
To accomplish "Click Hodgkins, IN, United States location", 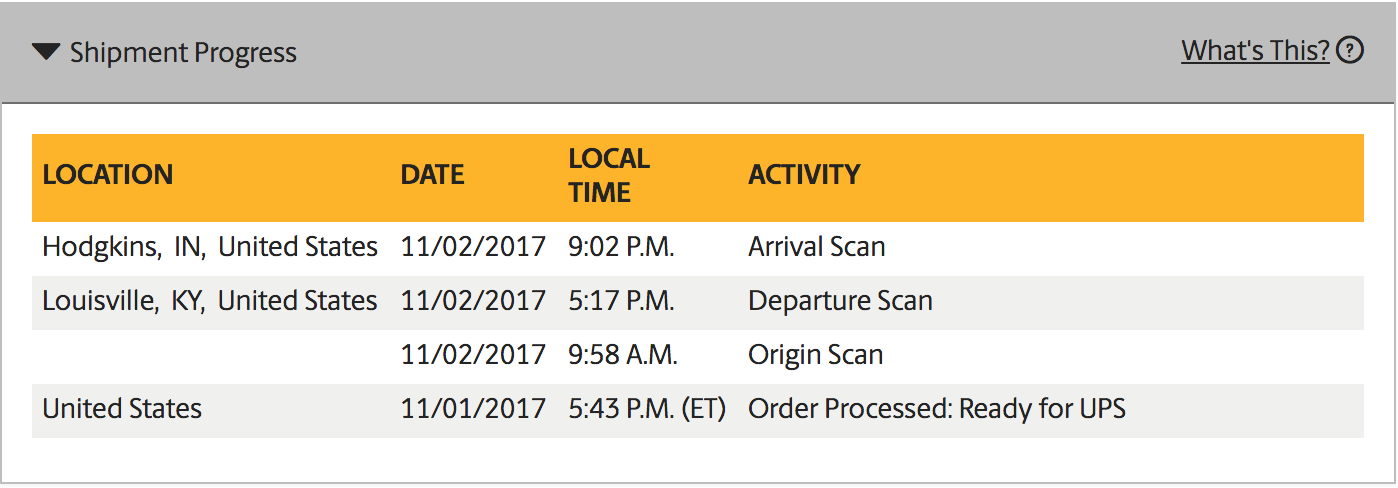I will pos(210,247).
